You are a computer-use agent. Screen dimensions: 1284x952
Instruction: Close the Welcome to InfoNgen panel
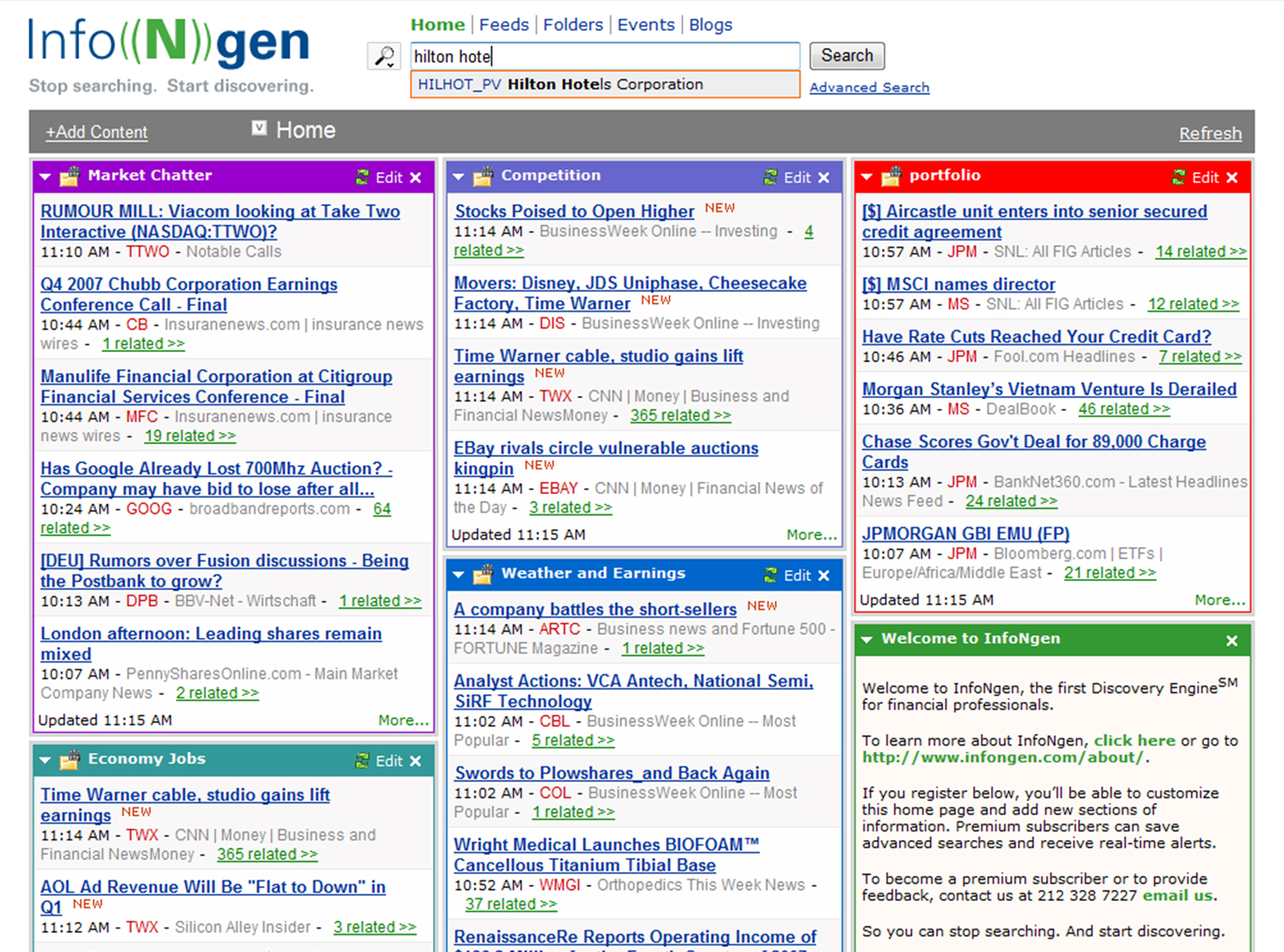[x=1232, y=640]
